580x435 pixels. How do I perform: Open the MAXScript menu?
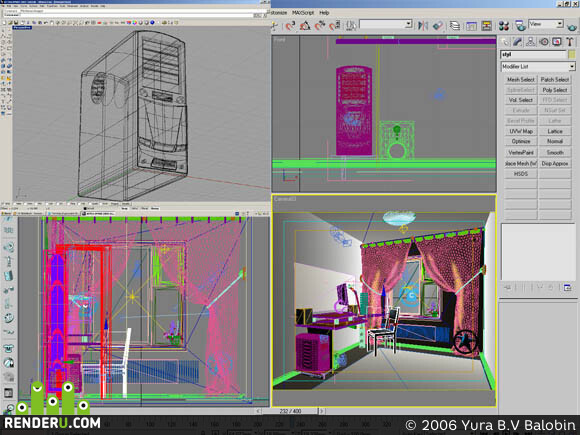(x=303, y=13)
